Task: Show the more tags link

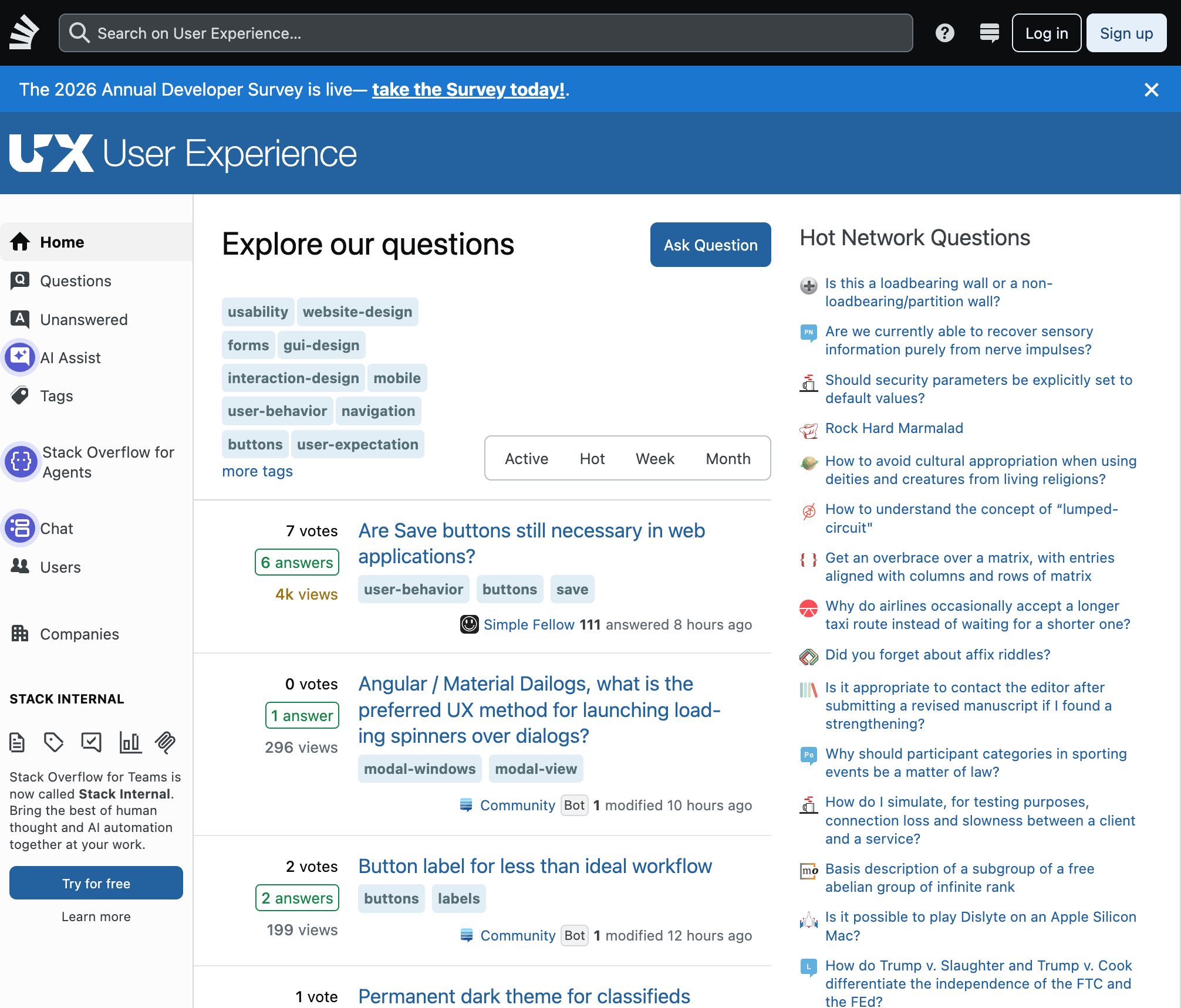Action: 257,471
